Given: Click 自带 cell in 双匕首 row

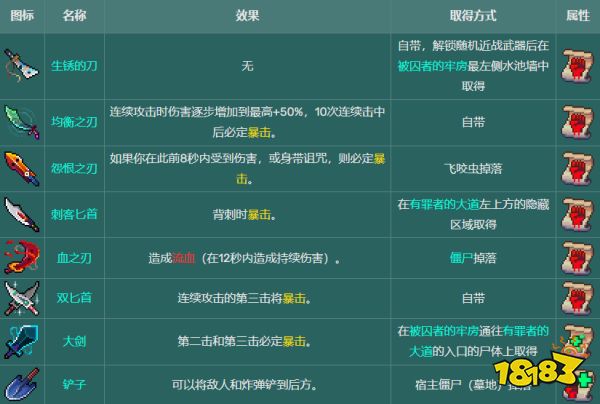Looking at the screenshot, I should click(473, 298).
